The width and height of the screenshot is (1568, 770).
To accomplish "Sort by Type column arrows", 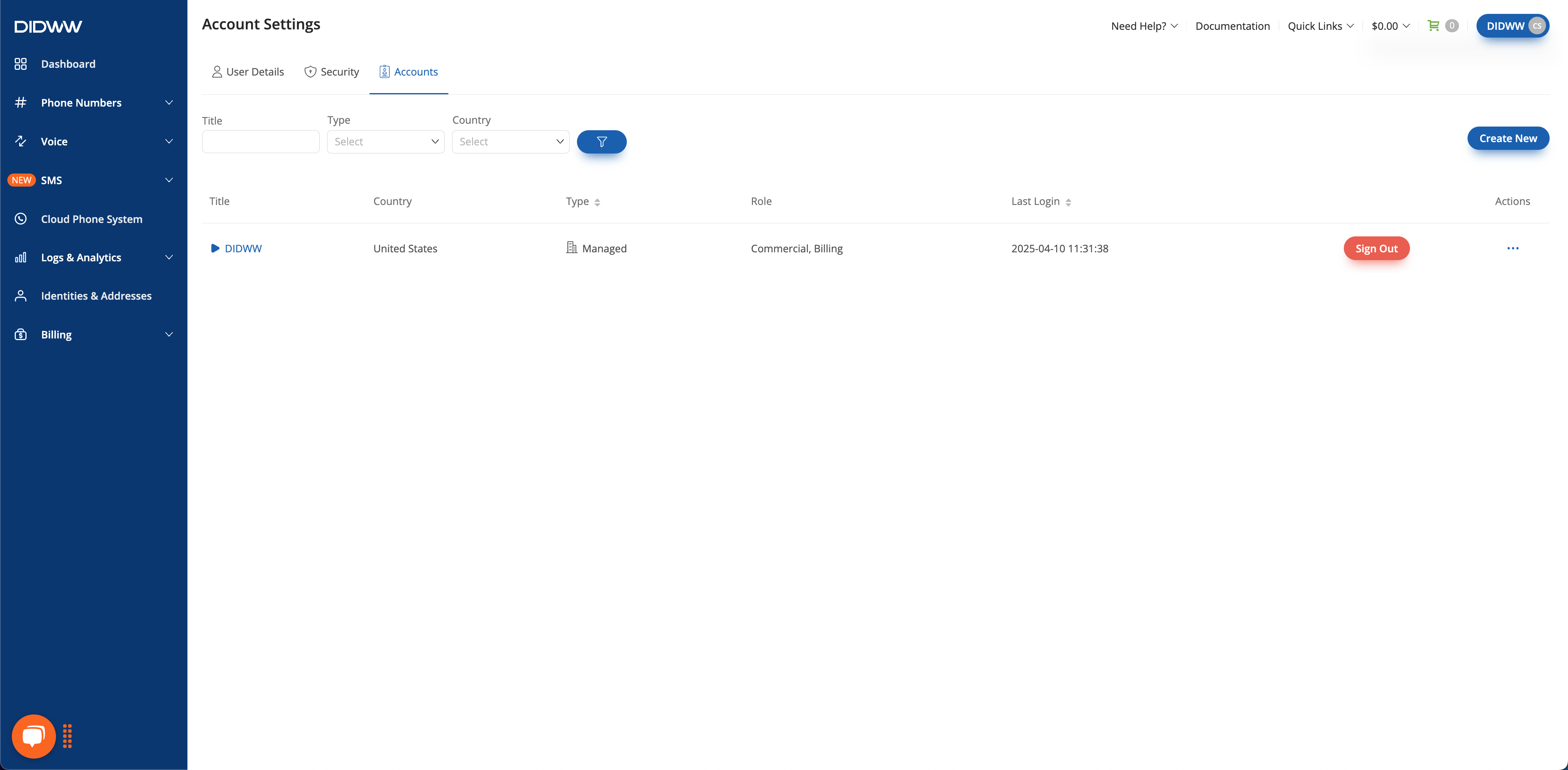I will pyautogui.click(x=597, y=202).
